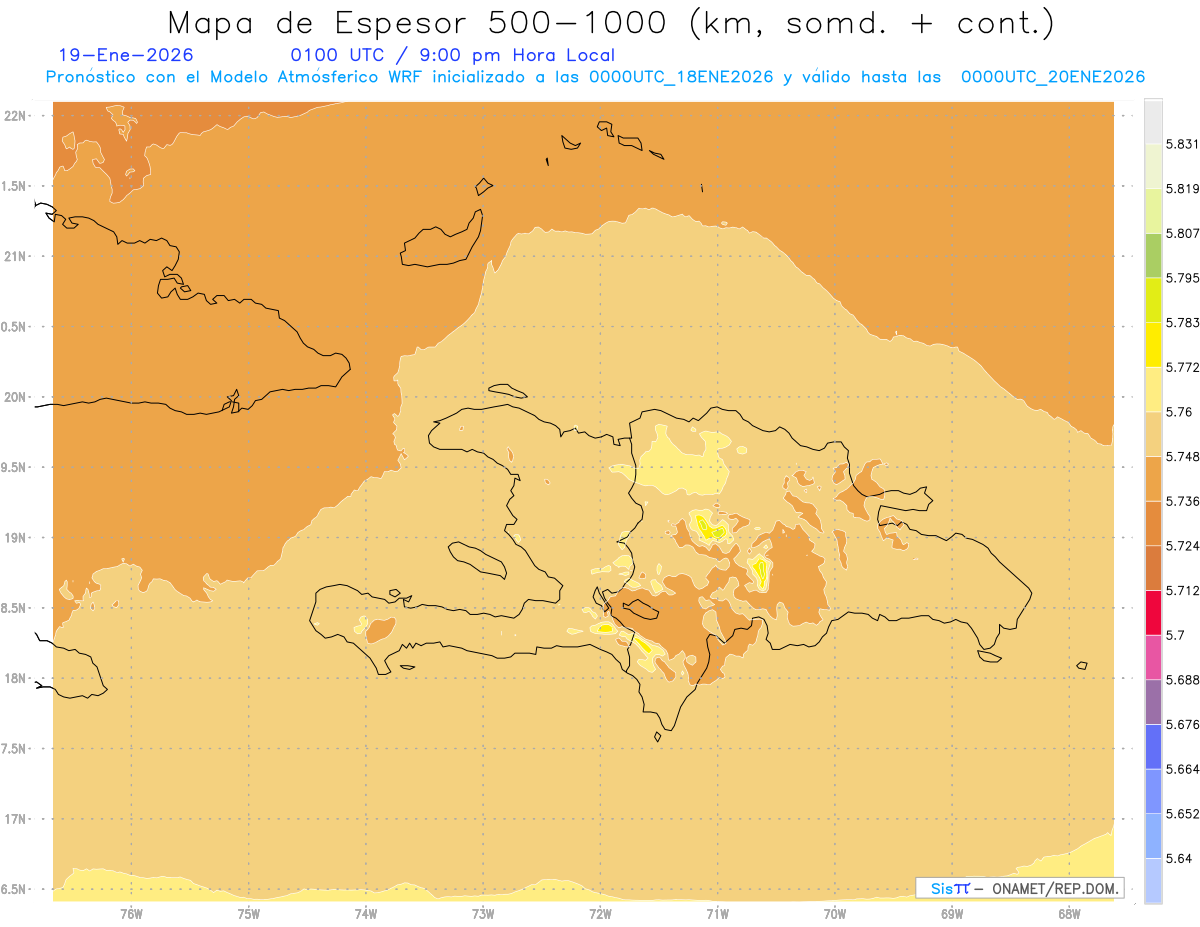Click legend value '5.652'
Image resolution: width=1200 pixels, height=927 pixels.
[1183, 814]
